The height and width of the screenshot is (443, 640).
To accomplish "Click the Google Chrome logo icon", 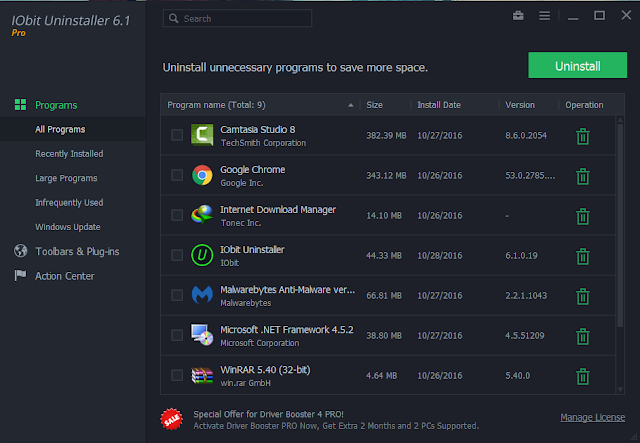I will (x=202, y=175).
